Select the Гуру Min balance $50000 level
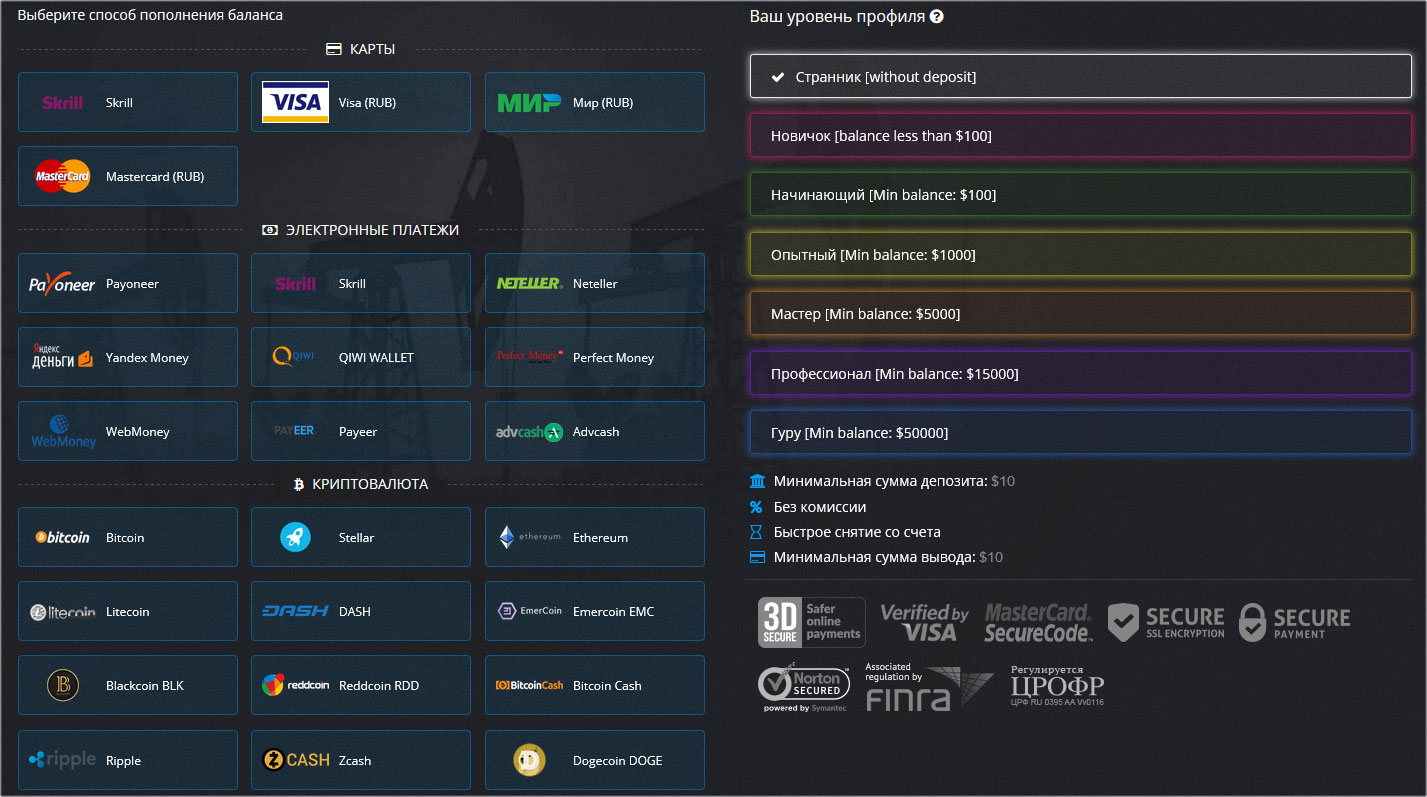 [1080, 433]
